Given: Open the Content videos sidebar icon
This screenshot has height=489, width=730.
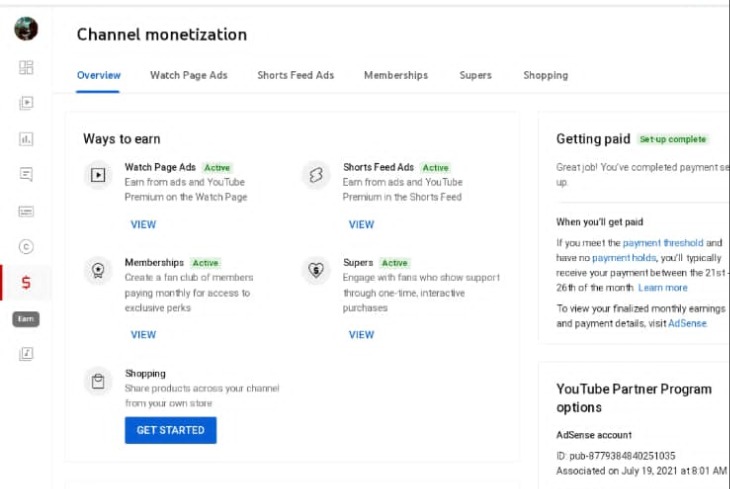Looking at the screenshot, I should (26, 103).
